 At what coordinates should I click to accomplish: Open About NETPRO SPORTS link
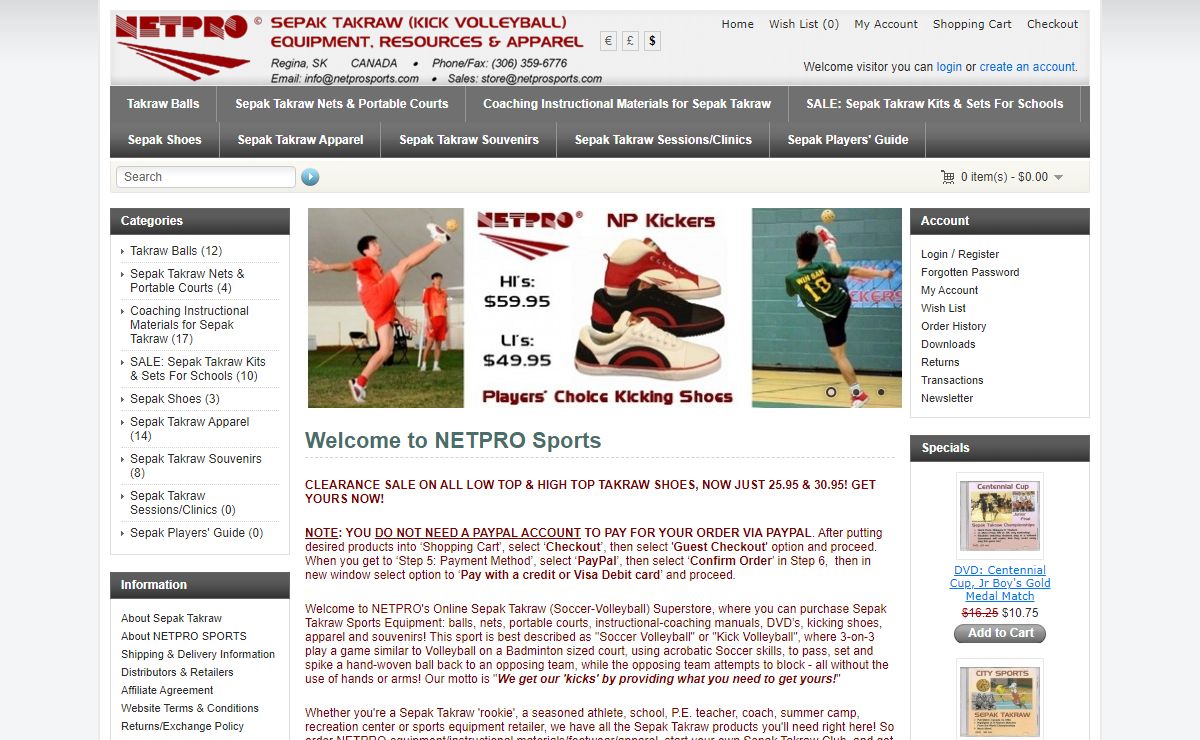pos(184,636)
